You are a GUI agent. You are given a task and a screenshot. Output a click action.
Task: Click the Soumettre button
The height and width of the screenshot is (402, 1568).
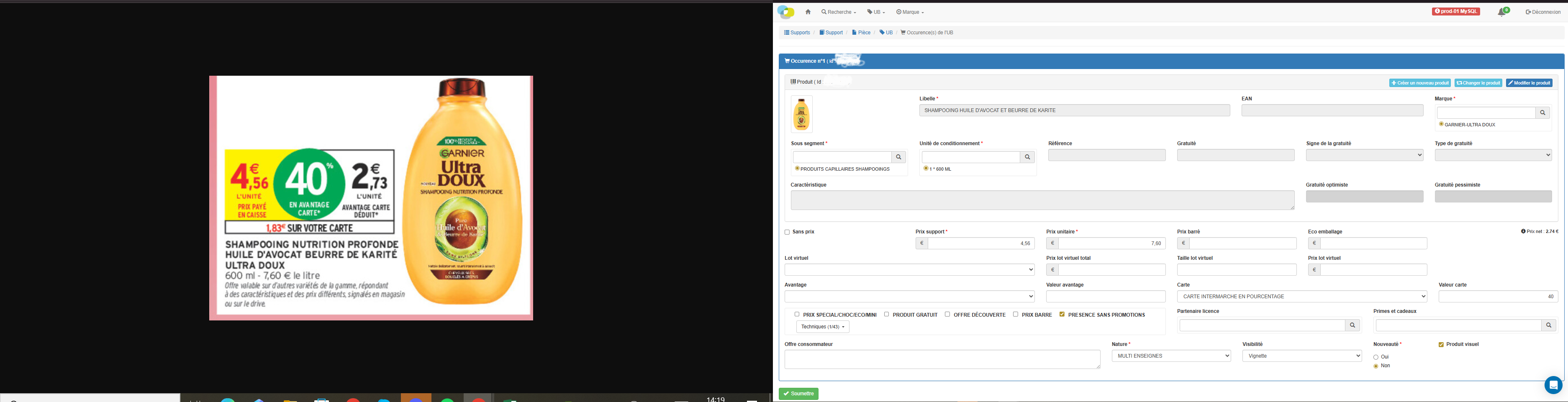798,394
